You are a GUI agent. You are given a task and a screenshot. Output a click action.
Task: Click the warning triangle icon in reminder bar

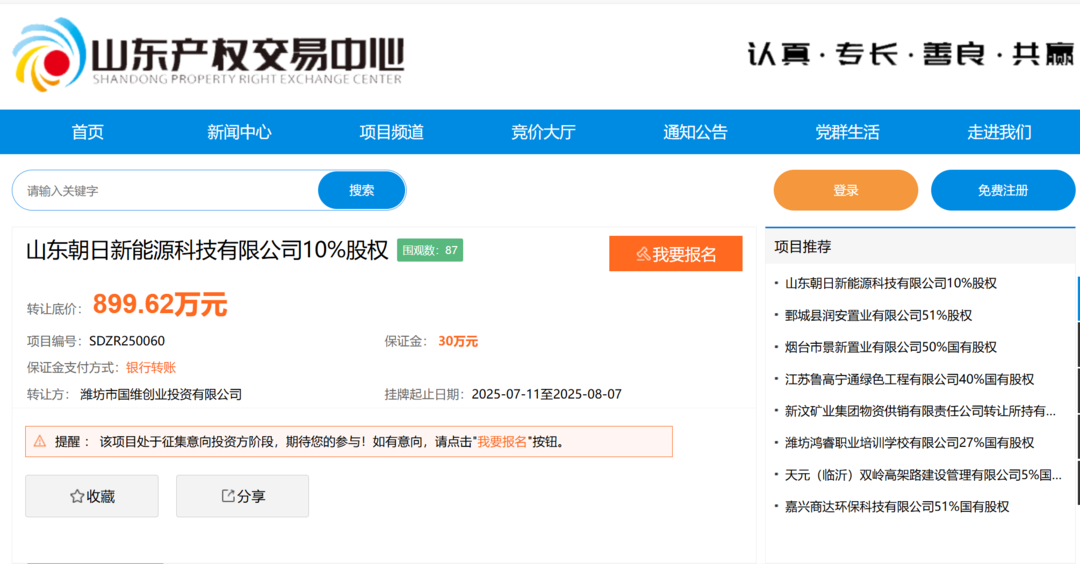coord(39,441)
